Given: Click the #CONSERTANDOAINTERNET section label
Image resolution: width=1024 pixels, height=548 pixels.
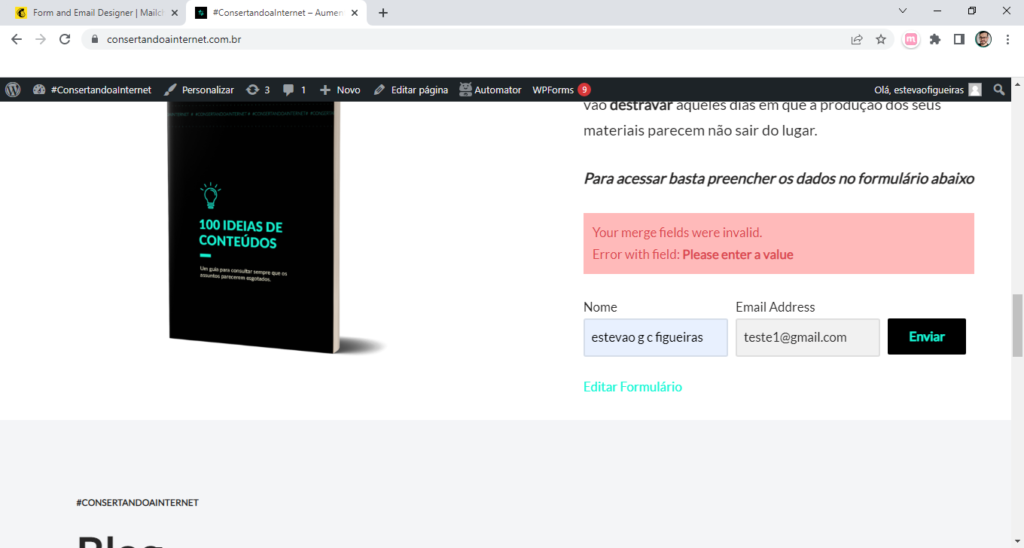Looking at the screenshot, I should pos(137,502).
